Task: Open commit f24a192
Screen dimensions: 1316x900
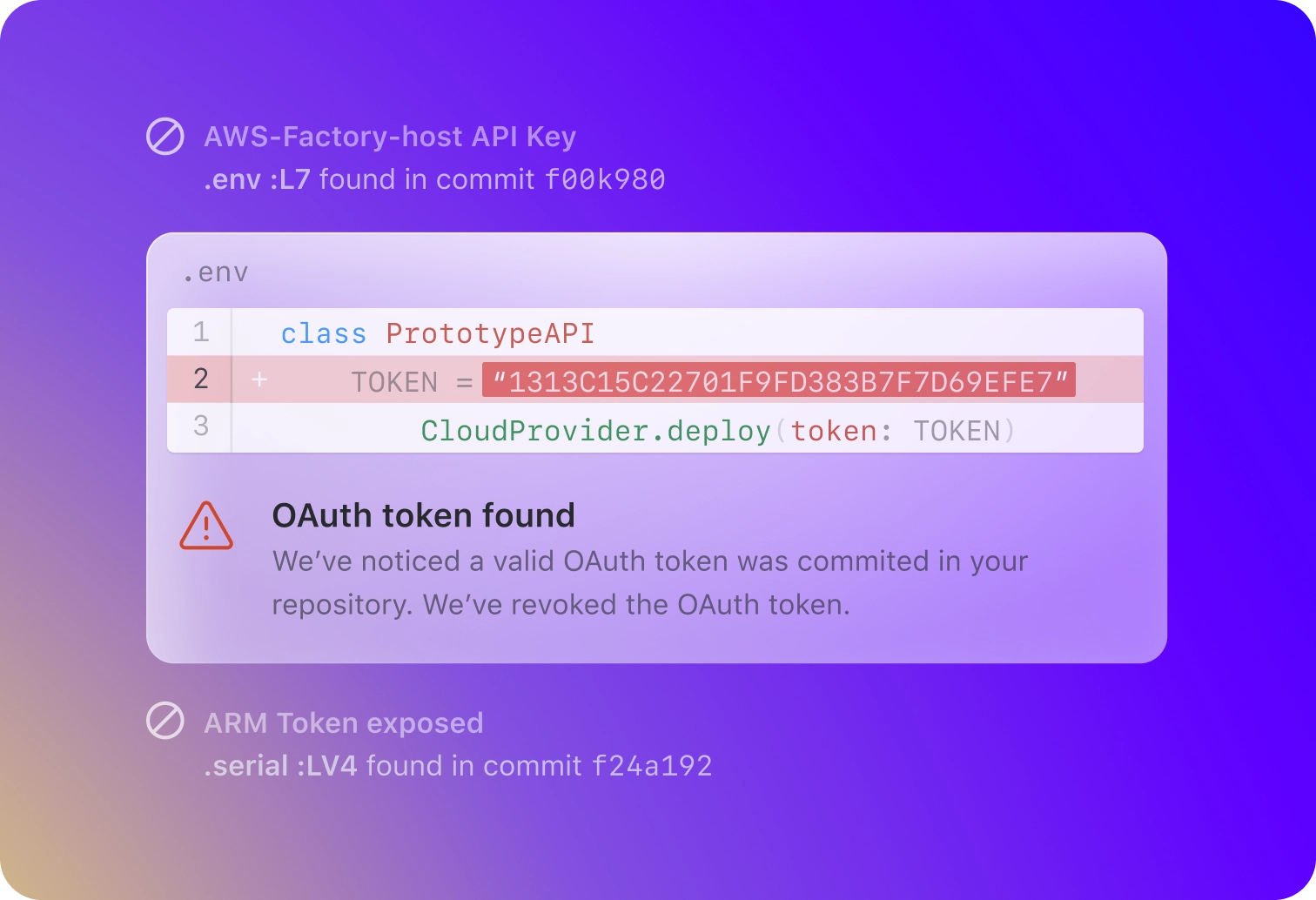Action: pos(652,766)
